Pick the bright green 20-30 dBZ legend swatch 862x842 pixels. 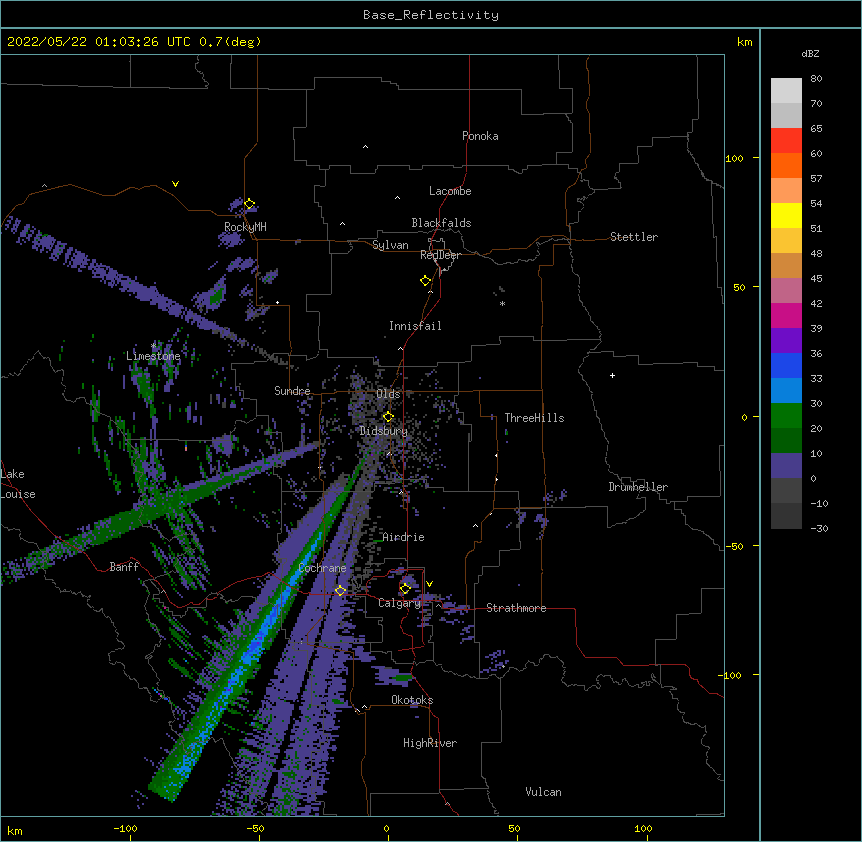786,416
